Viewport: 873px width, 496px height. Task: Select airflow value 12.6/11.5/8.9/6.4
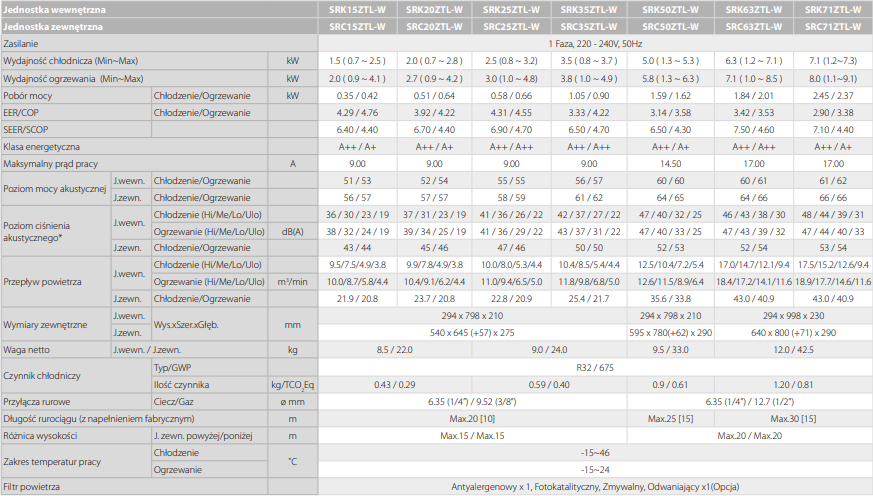670,282
